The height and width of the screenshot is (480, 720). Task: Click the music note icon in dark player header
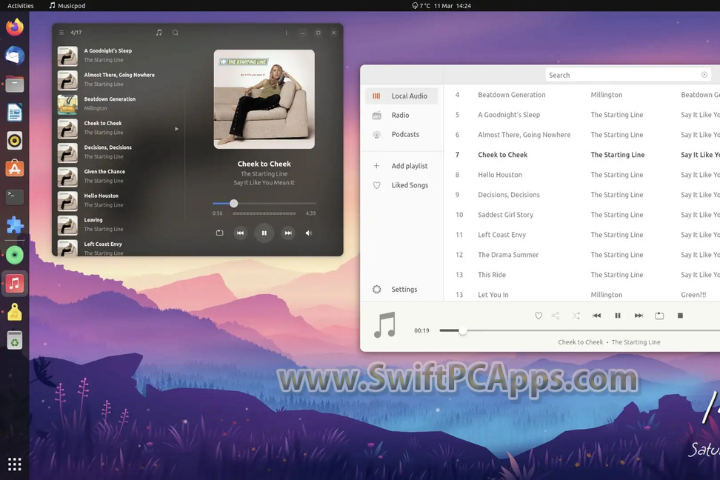pos(159,33)
